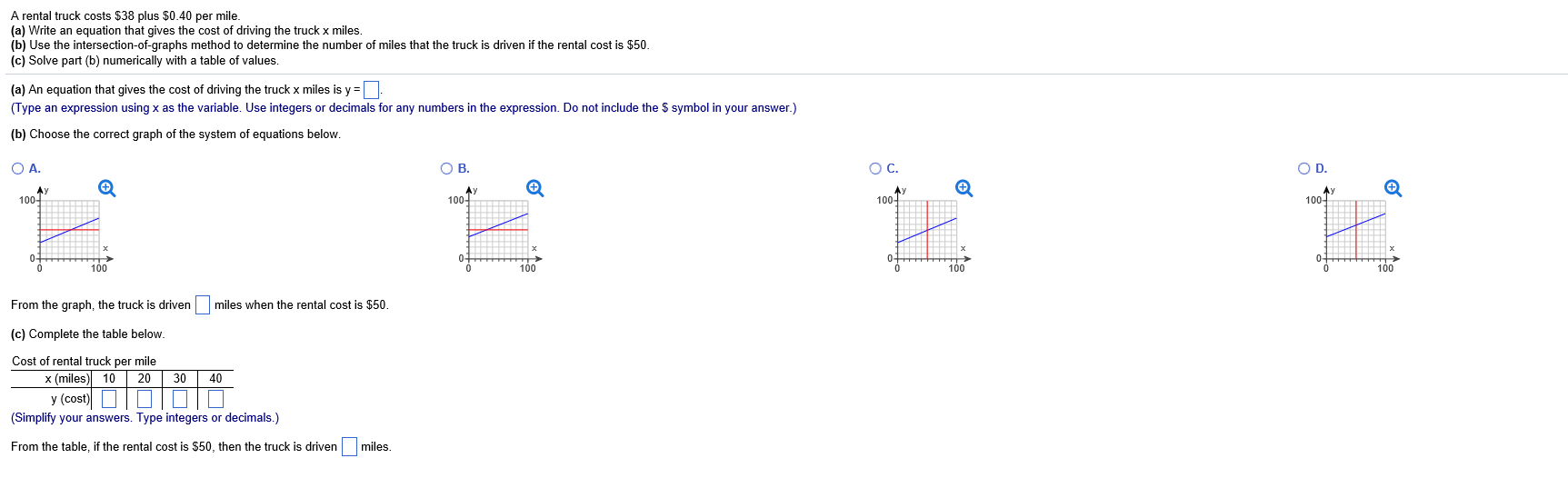Open graph A thumbnail
This screenshot has width=1568, height=498.
coord(69,230)
